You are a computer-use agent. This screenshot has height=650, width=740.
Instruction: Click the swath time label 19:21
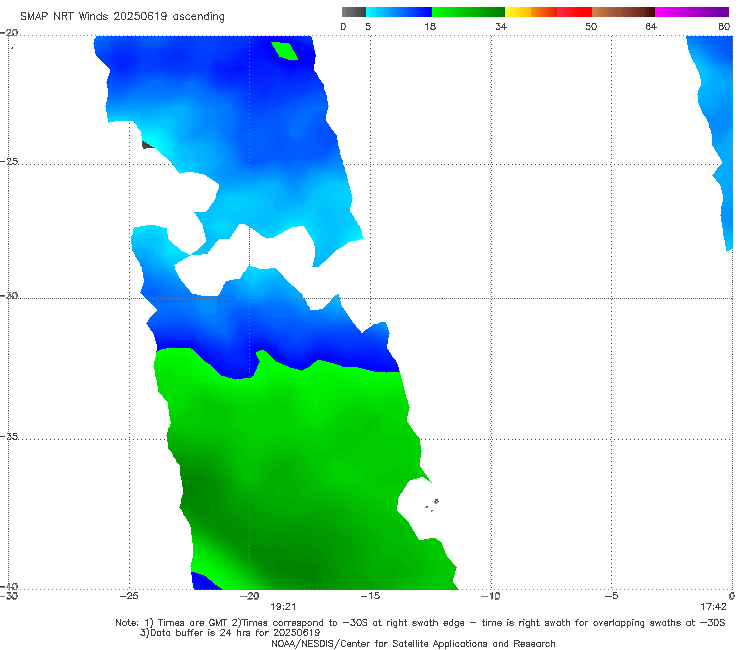point(283,607)
